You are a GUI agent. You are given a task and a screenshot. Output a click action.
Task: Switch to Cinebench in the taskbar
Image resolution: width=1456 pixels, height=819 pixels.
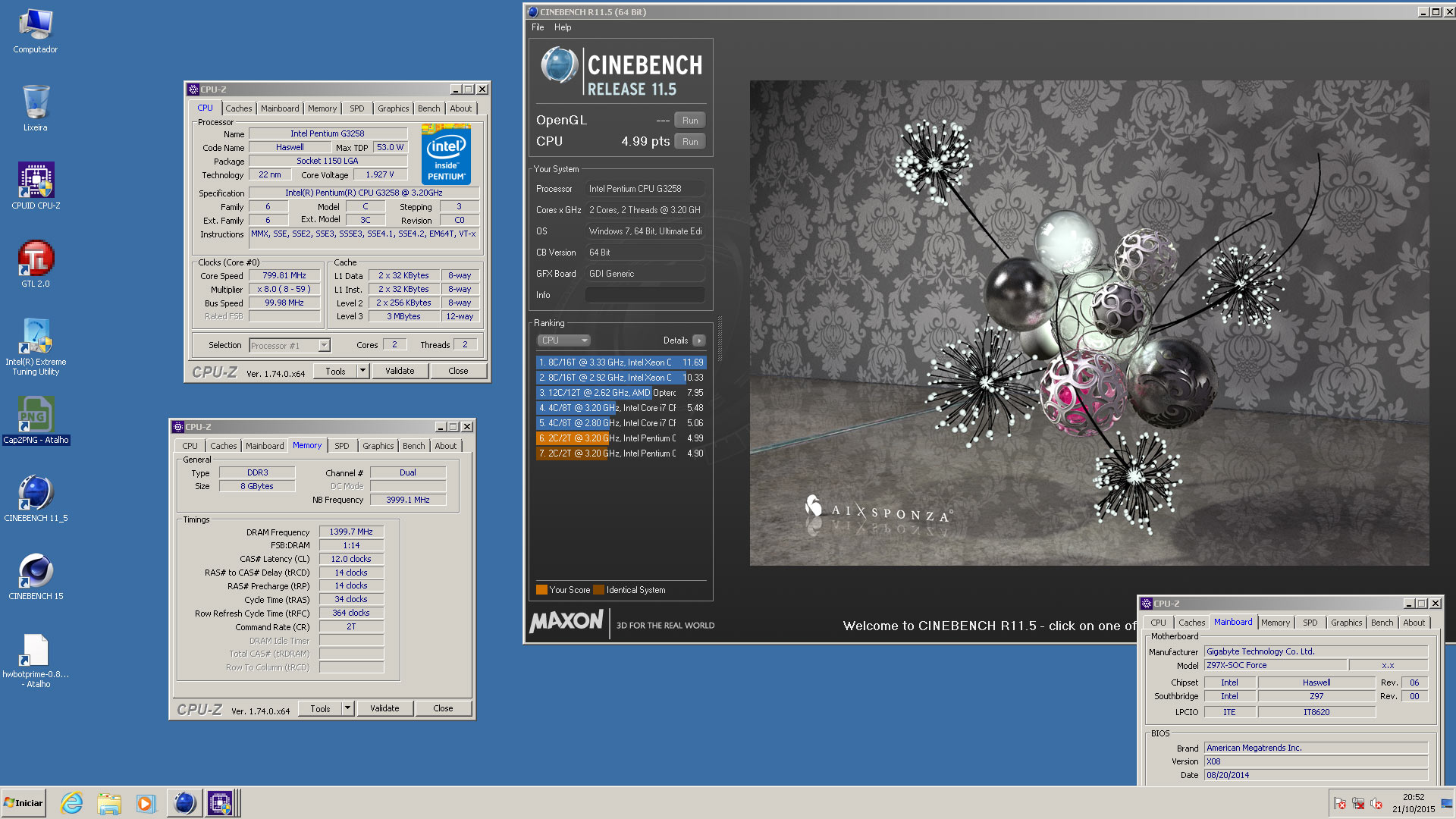click(x=184, y=803)
